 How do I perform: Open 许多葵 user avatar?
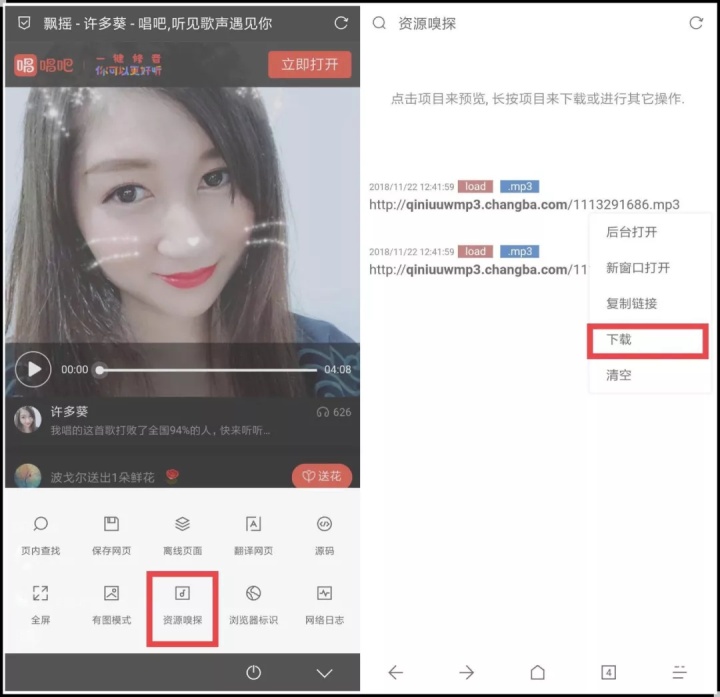[x=28, y=419]
